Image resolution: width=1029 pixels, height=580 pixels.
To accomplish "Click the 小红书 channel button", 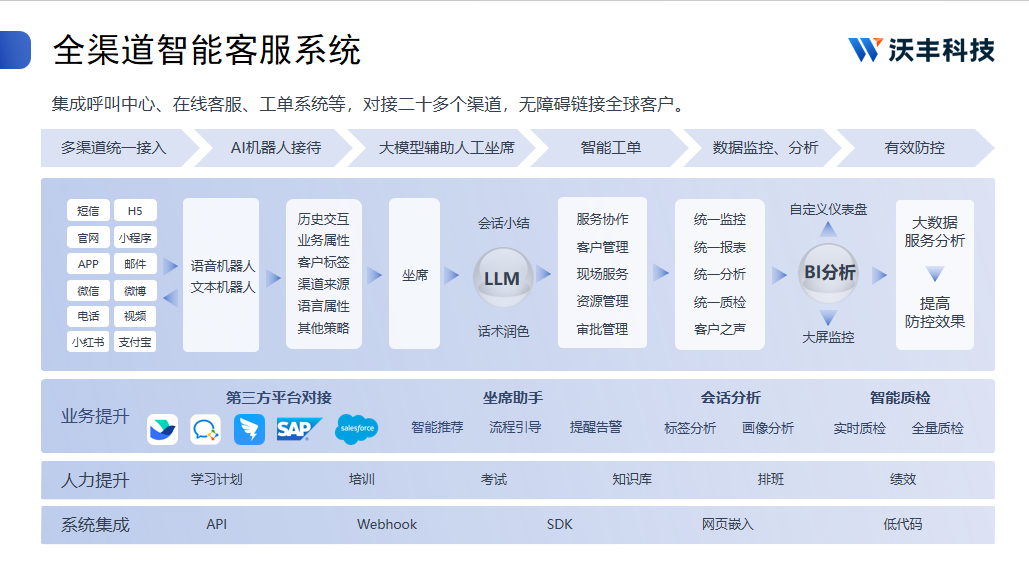I will coord(88,341).
